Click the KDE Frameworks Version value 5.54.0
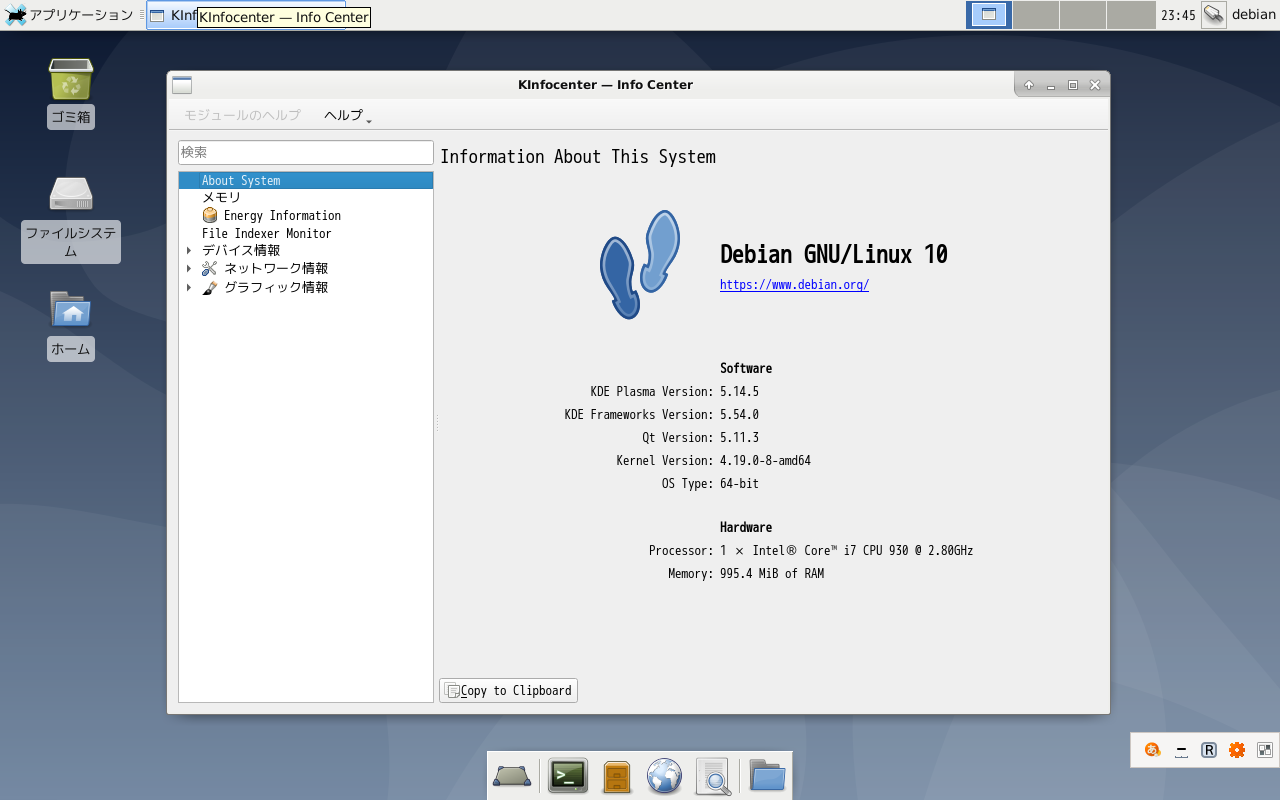Viewport: 1280px width, 800px height. 739,415
